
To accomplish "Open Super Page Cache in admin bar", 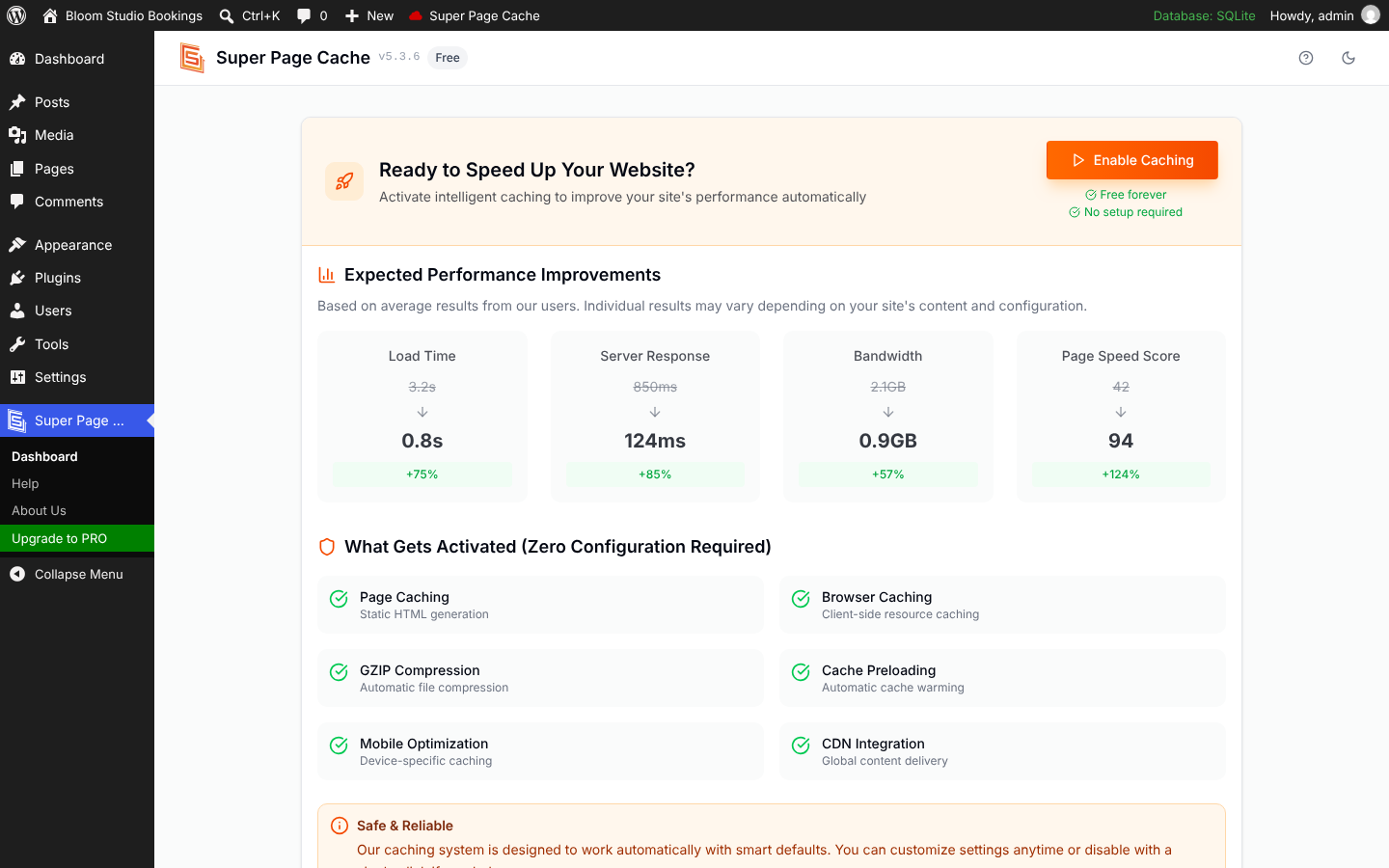I will tap(475, 15).
